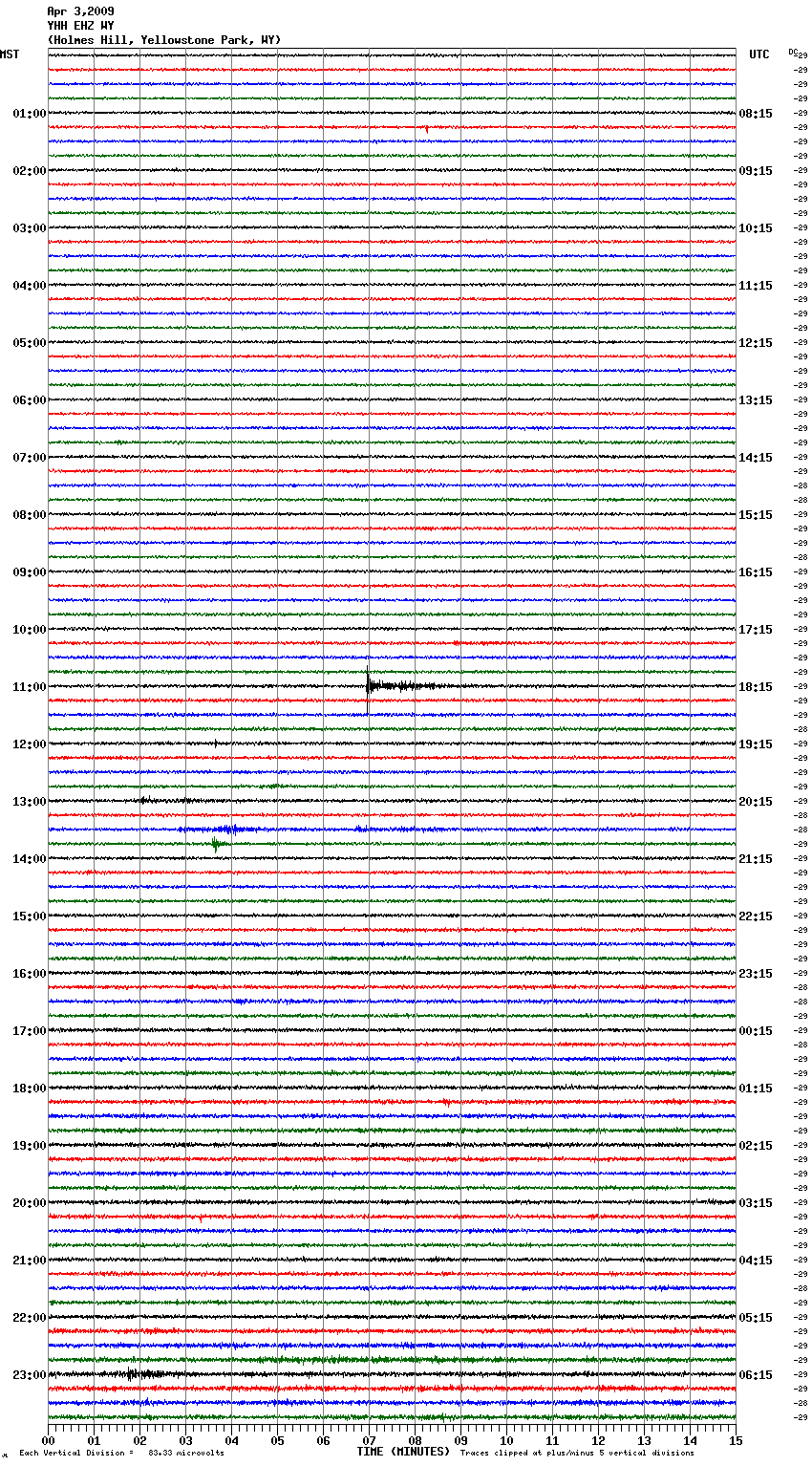The width and height of the screenshot is (812, 1466).
Task: Click the 00:15 UTC time label
Action: [756, 1031]
